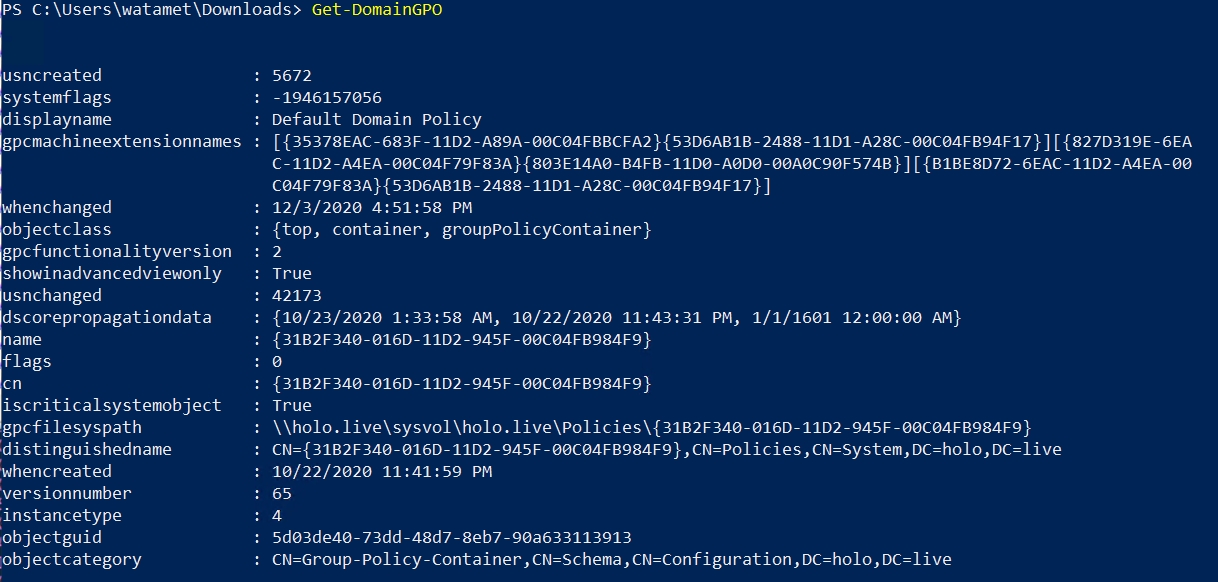
Task: Click the systemflags value -1946157056
Action: [326, 97]
